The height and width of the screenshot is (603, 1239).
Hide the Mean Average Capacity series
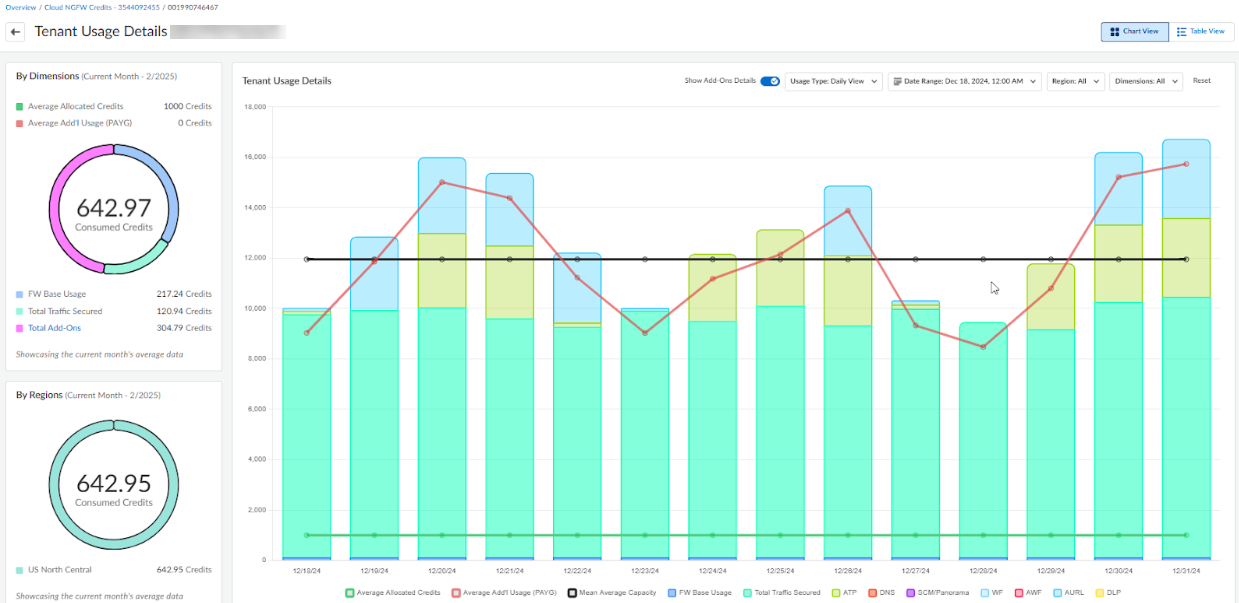point(610,593)
